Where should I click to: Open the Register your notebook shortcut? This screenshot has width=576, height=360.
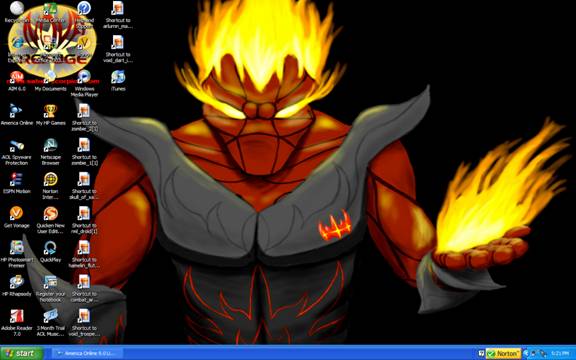[x=50, y=282]
